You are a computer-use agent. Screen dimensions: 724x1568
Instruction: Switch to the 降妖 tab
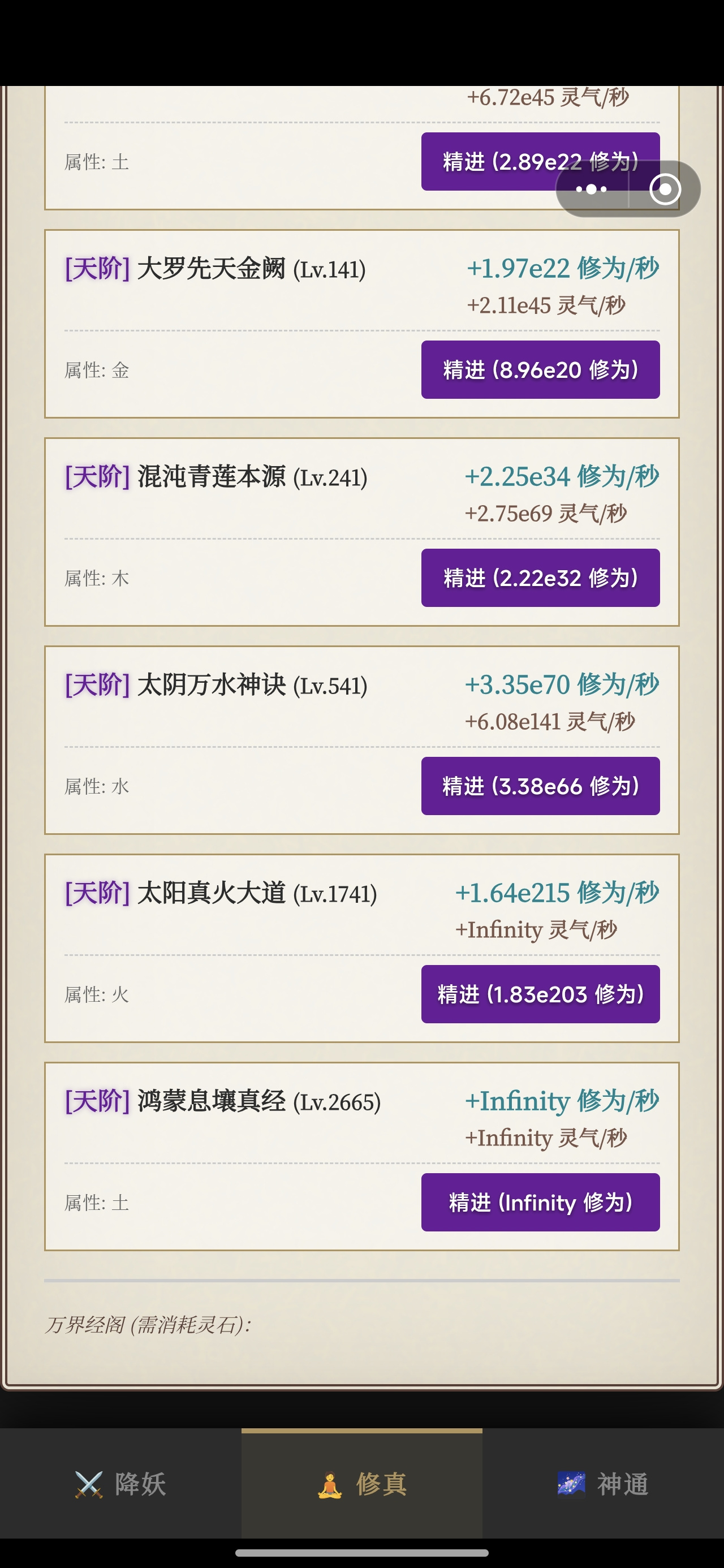(x=120, y=1484)
